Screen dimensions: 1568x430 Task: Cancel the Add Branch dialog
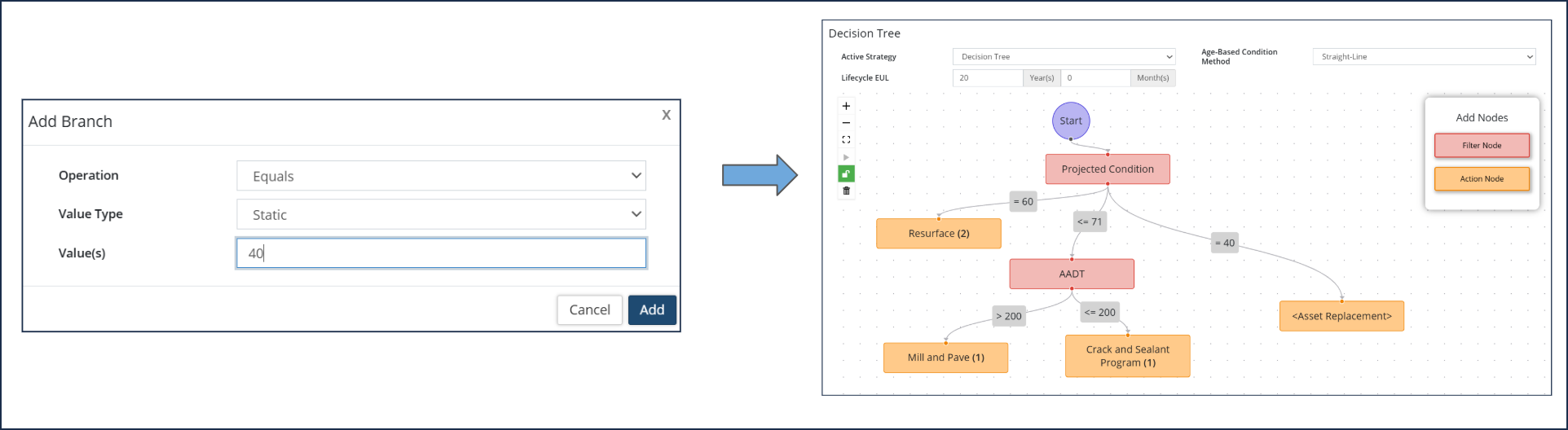[x=589, y=310]
